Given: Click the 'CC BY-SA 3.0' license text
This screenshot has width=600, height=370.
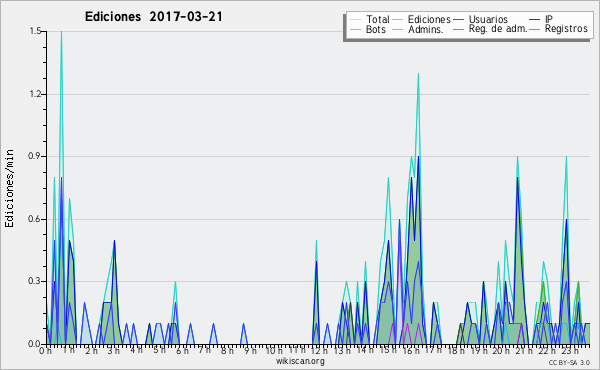Looking at the screenshot, I should [569, 362].
